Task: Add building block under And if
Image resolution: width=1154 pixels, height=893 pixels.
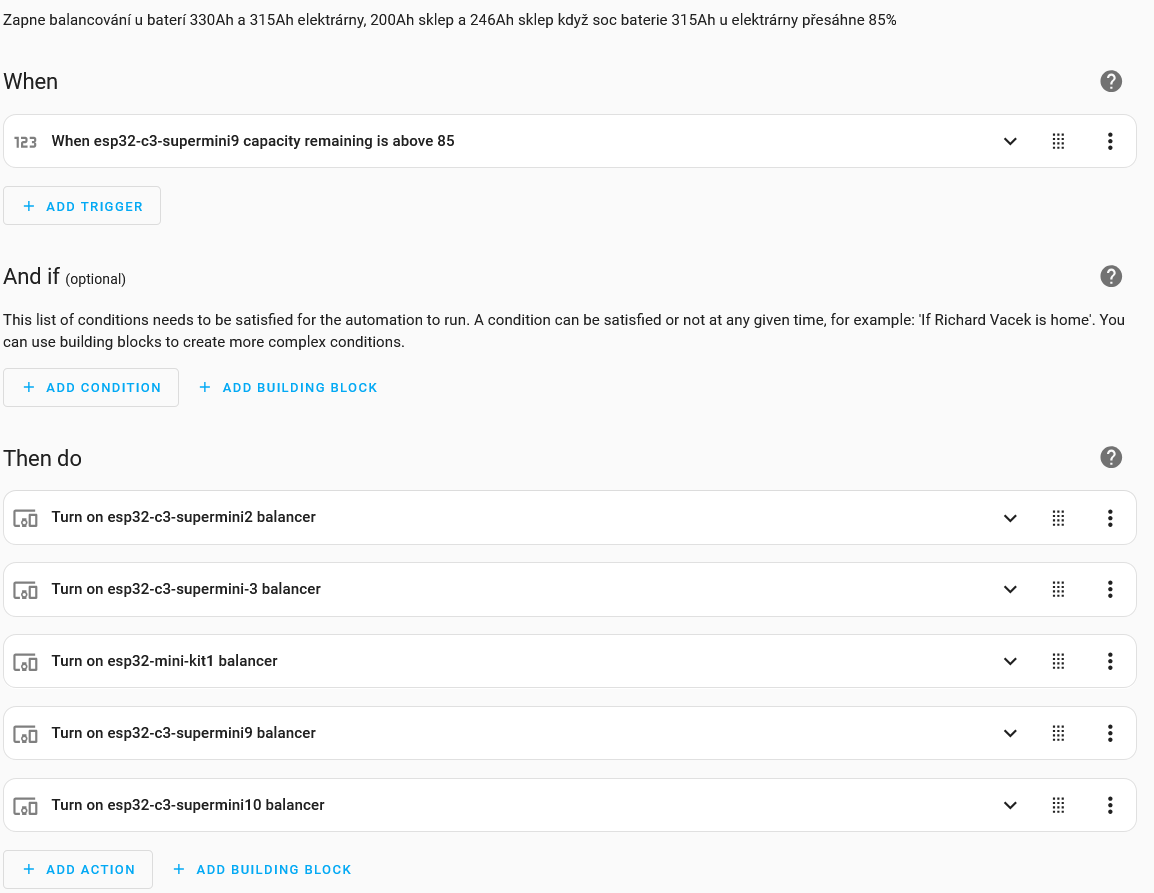Action: [288, 388]
